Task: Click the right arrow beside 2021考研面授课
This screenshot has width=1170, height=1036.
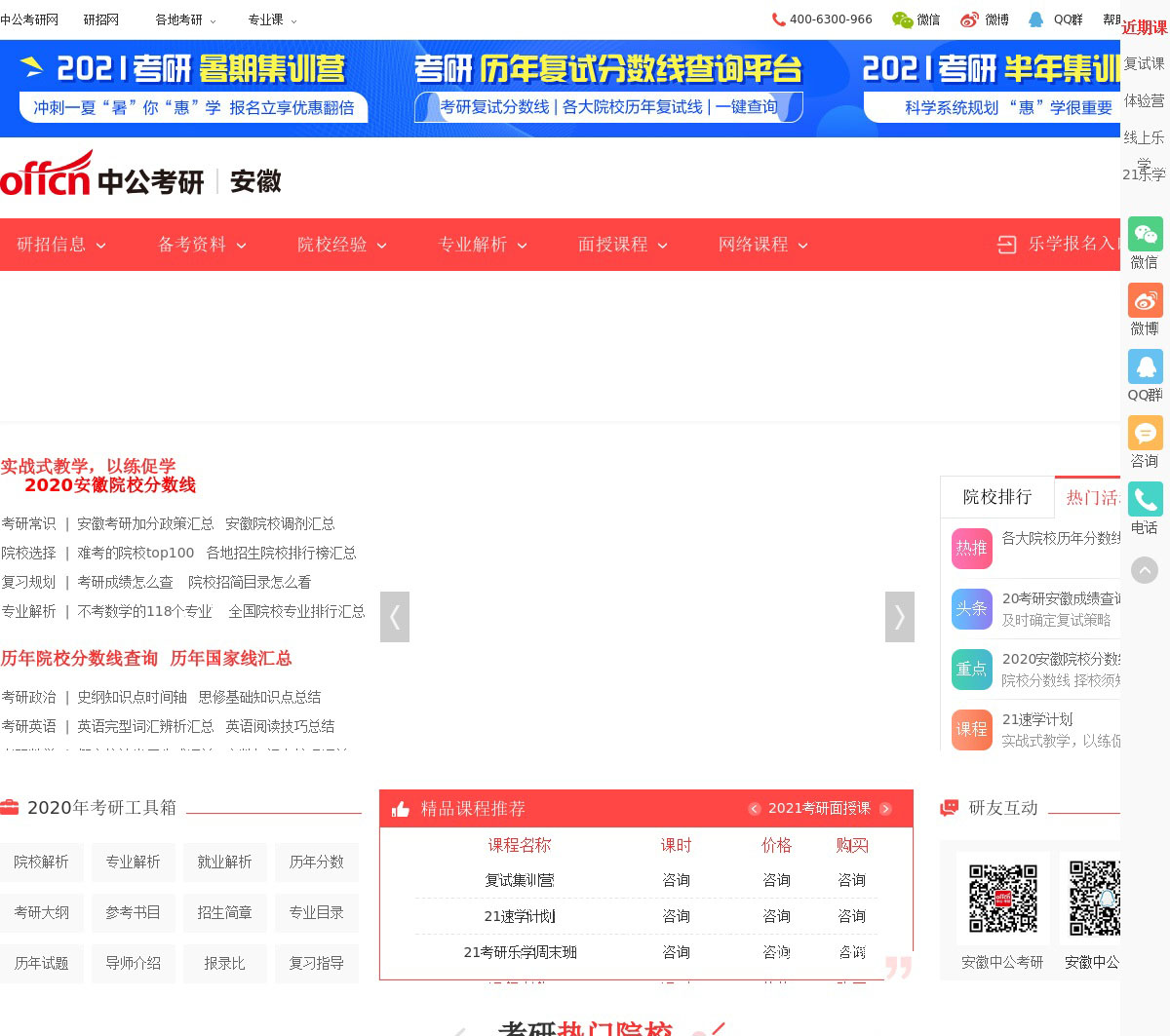Action: tap(885, 809)
